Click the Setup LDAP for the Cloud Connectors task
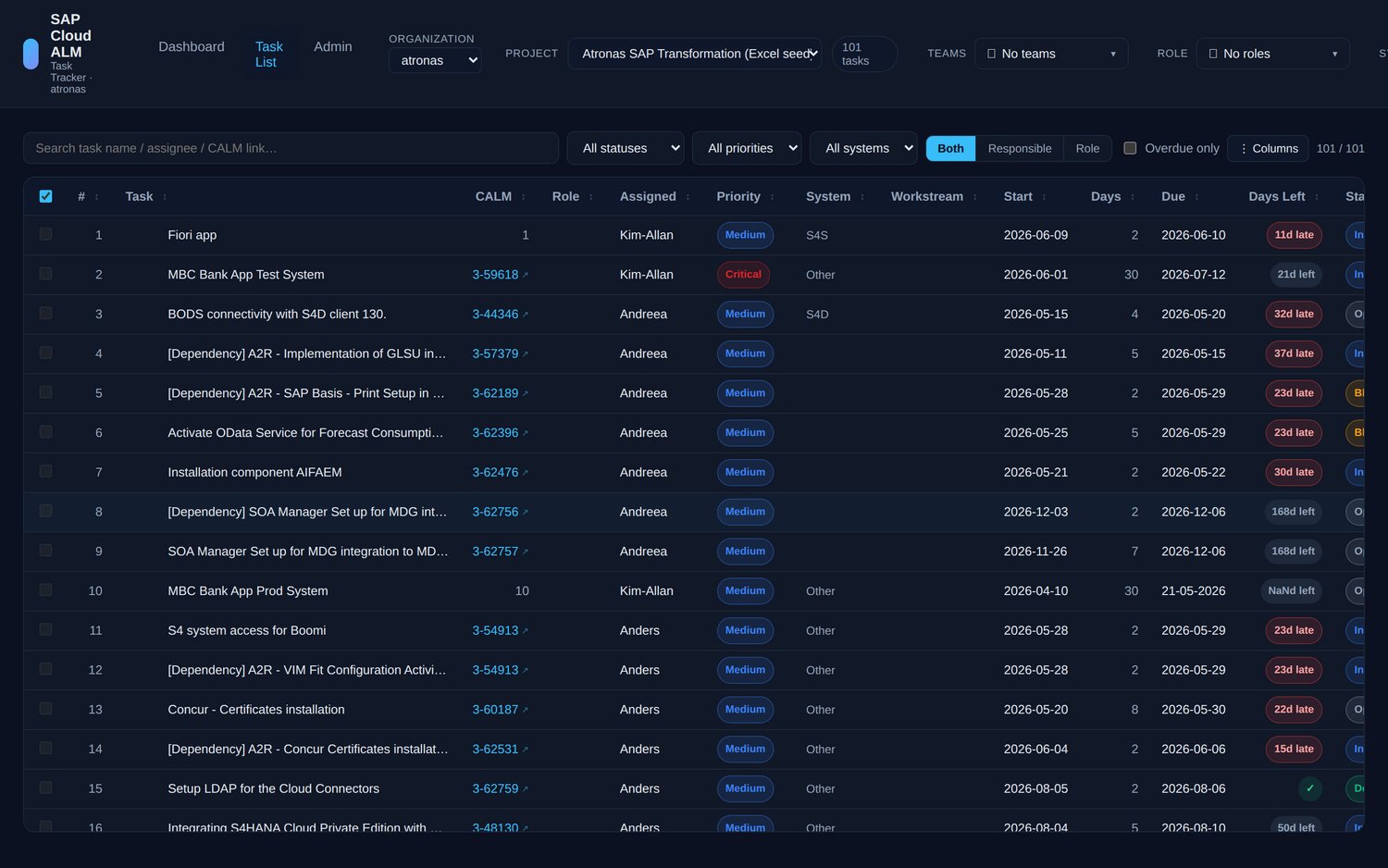Image resolution: width=1388 pixels, height=868 pixels. pyautogui.click(x=273, y=789)
